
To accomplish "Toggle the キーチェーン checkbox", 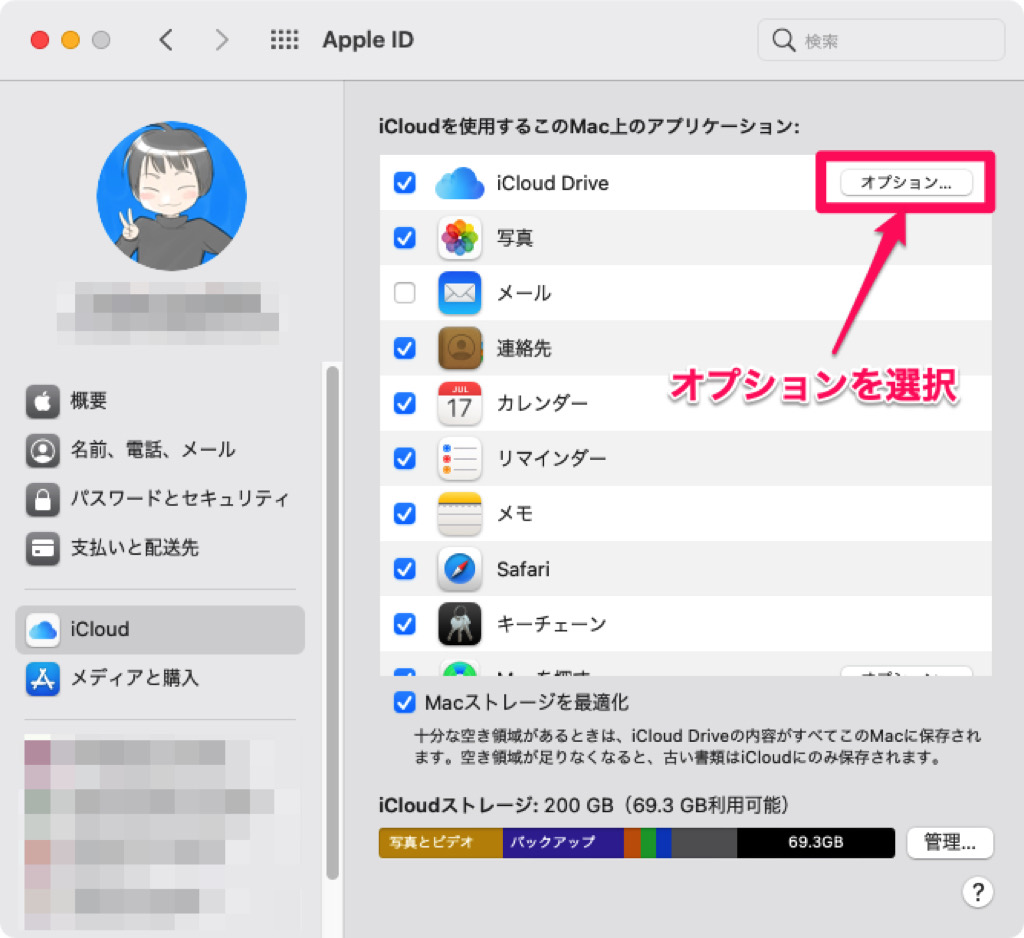I will (405, 624).
